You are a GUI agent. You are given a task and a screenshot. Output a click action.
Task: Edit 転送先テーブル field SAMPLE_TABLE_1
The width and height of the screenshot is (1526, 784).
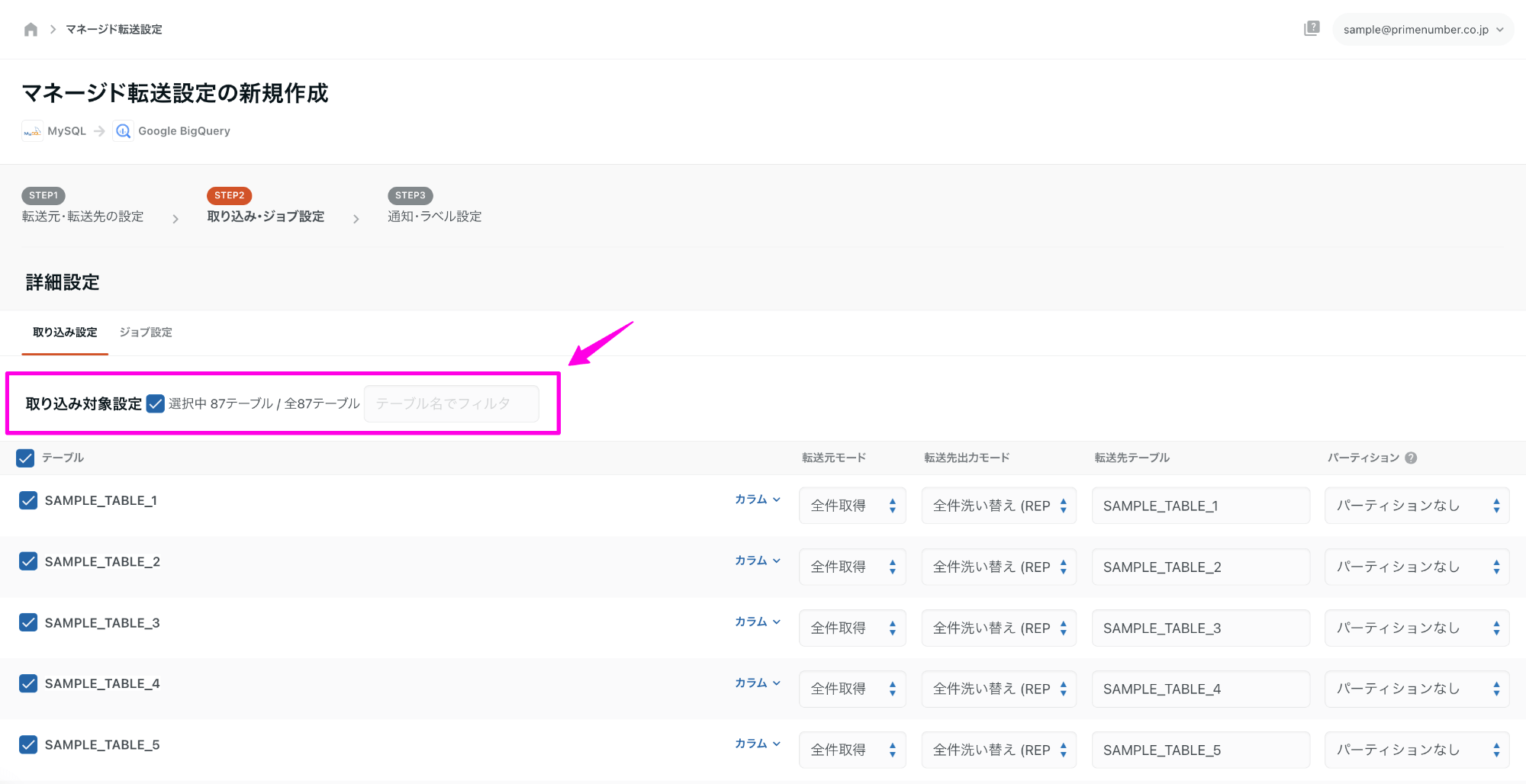click(1201, 506)
